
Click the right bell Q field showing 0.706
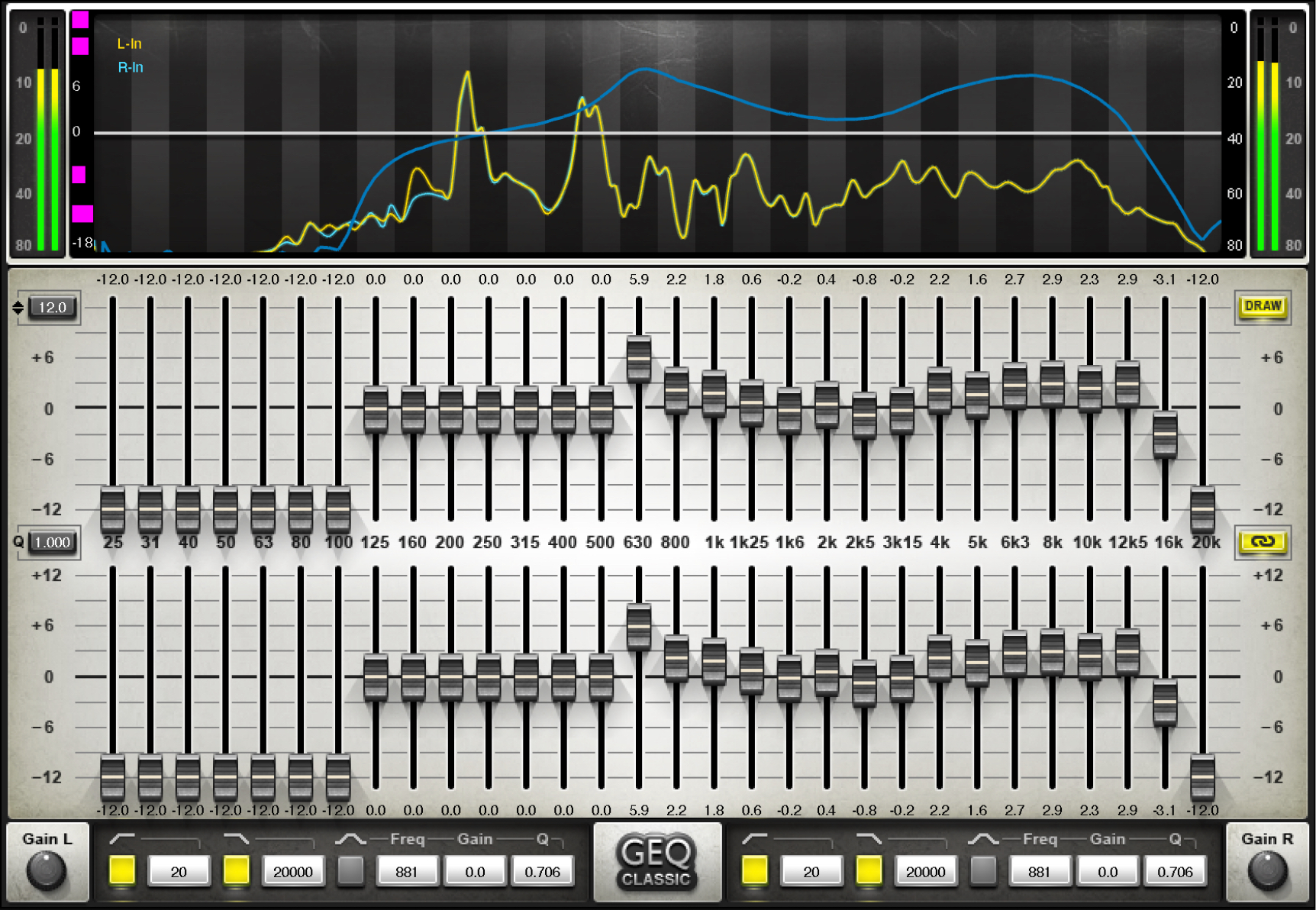(1175, 871)
